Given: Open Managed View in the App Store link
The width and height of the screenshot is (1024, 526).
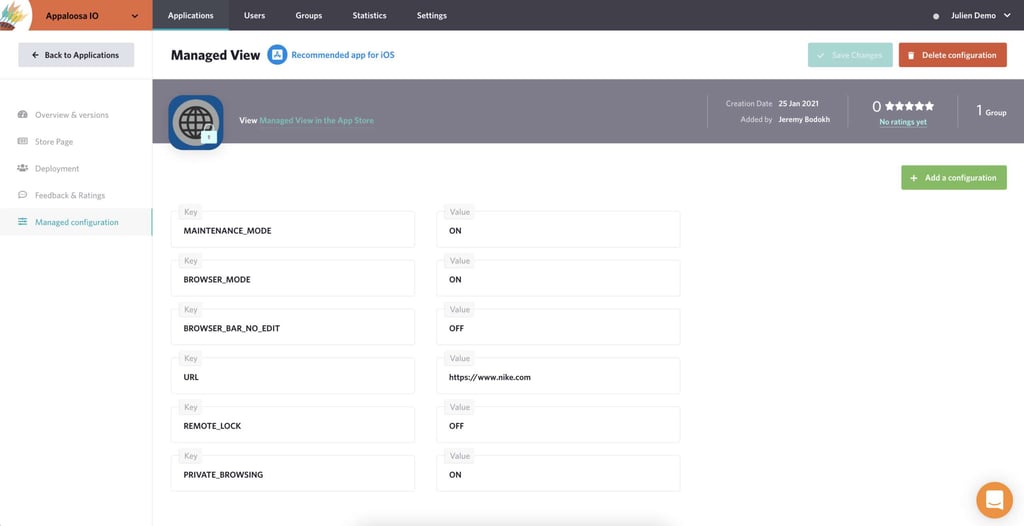Looking at the screenshot, I should point(316,121).
